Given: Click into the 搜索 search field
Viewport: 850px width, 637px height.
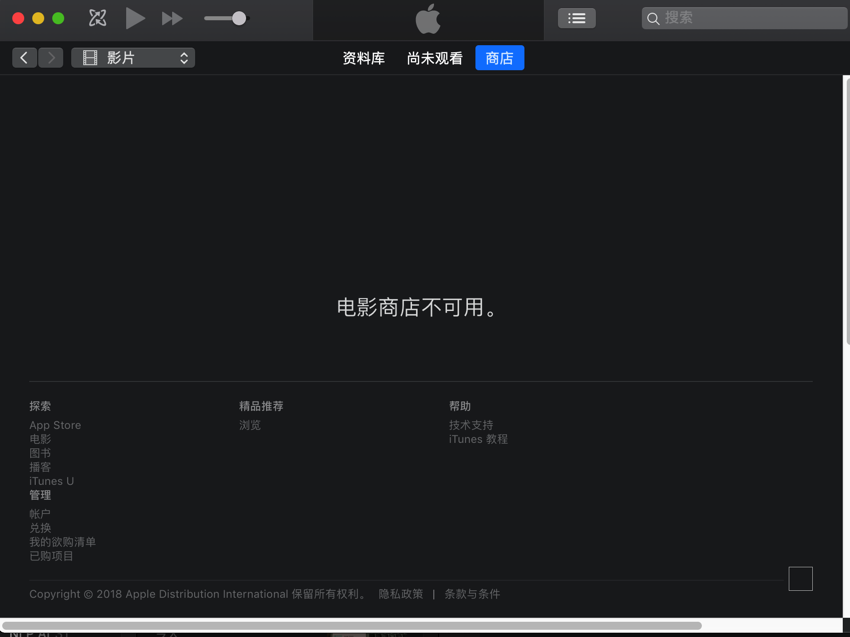Looking at the screenshot, I should tap(745, 18).
